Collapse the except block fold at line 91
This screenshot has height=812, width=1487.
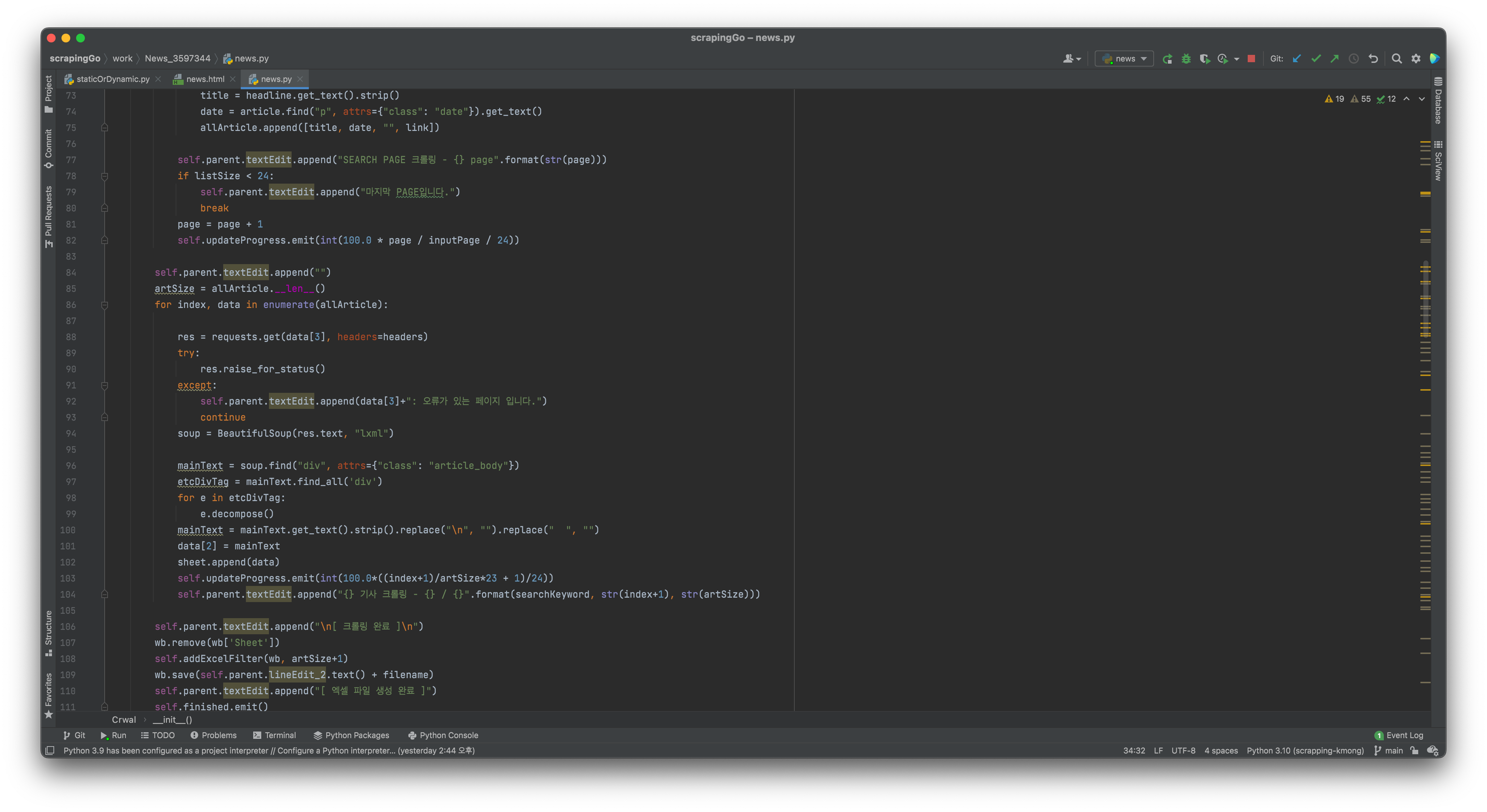click(x=105, y=385)
